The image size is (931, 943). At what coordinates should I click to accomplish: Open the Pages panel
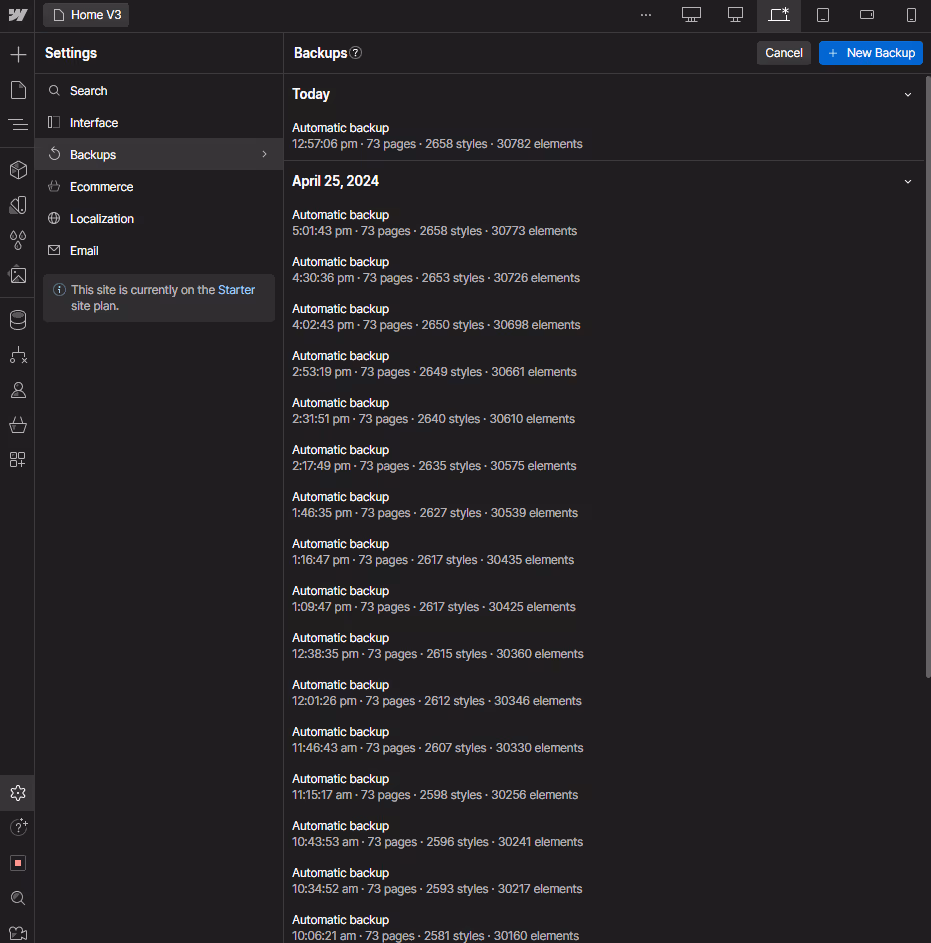tap(18, 89)
